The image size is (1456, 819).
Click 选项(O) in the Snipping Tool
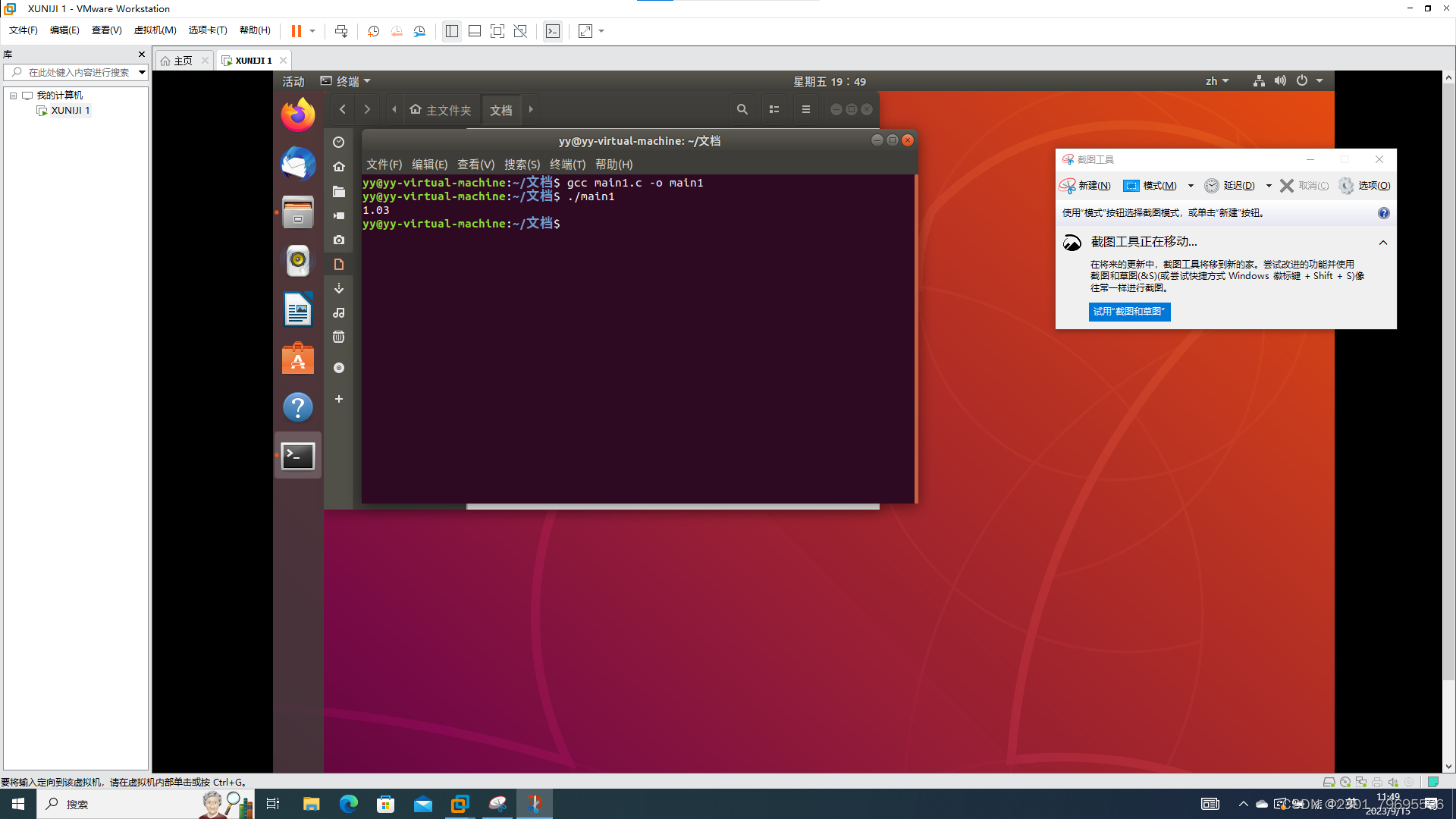click(1365, 186)
